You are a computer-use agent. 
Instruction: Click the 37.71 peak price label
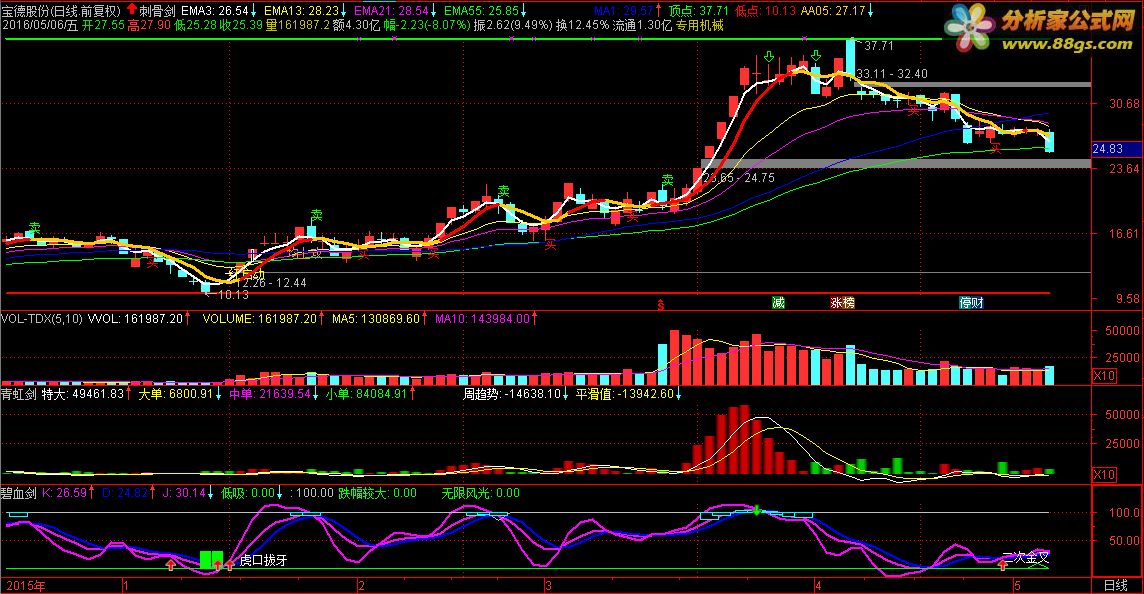click(x=878, y=46)
